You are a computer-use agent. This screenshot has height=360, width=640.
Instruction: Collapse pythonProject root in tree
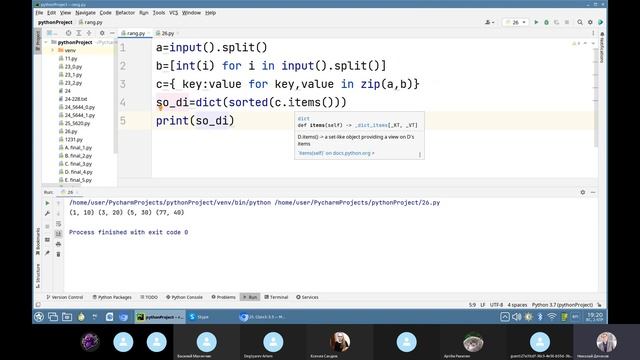tap(46, 42)
